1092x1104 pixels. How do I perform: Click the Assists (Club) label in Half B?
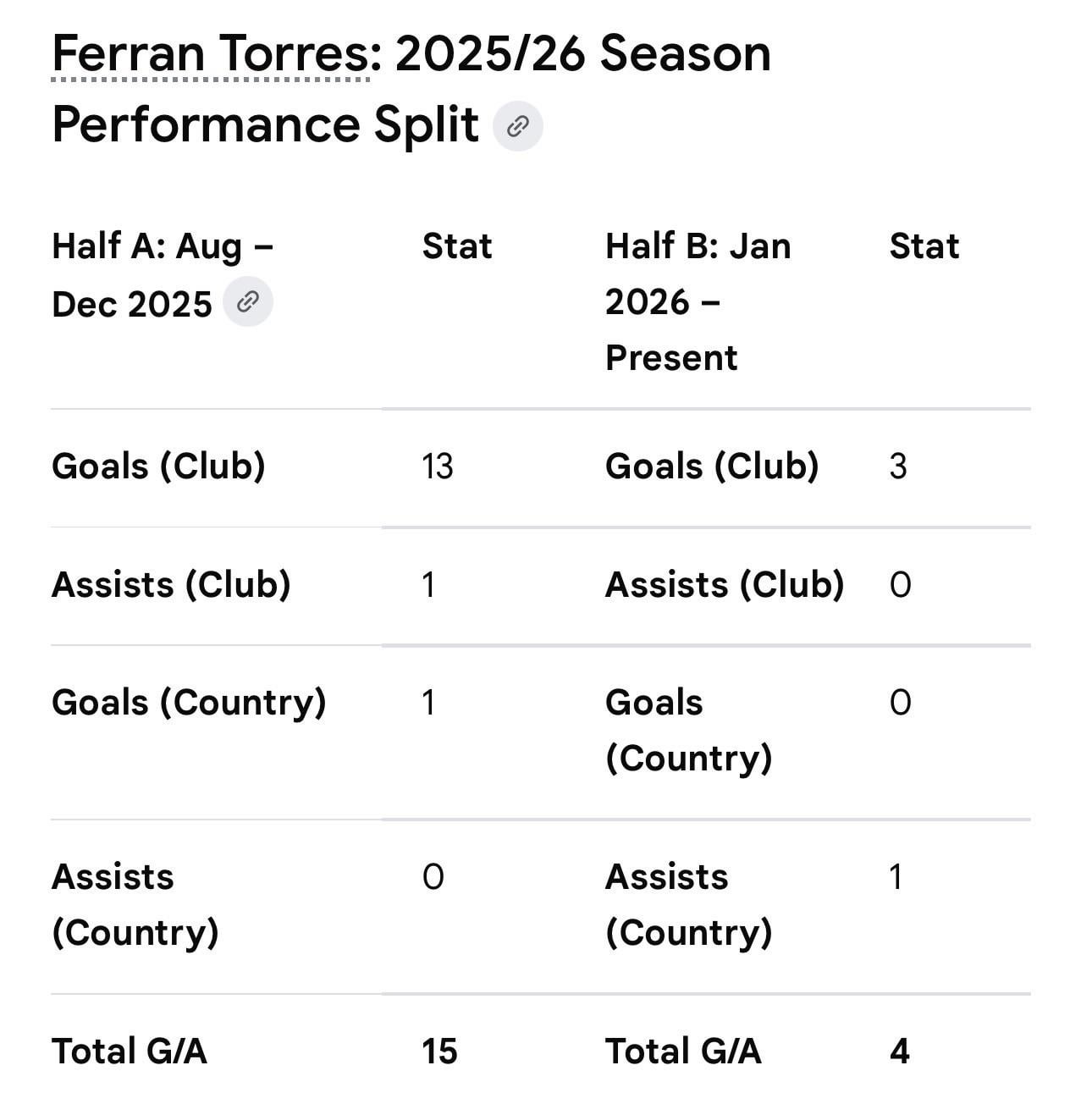pos(725,585)
